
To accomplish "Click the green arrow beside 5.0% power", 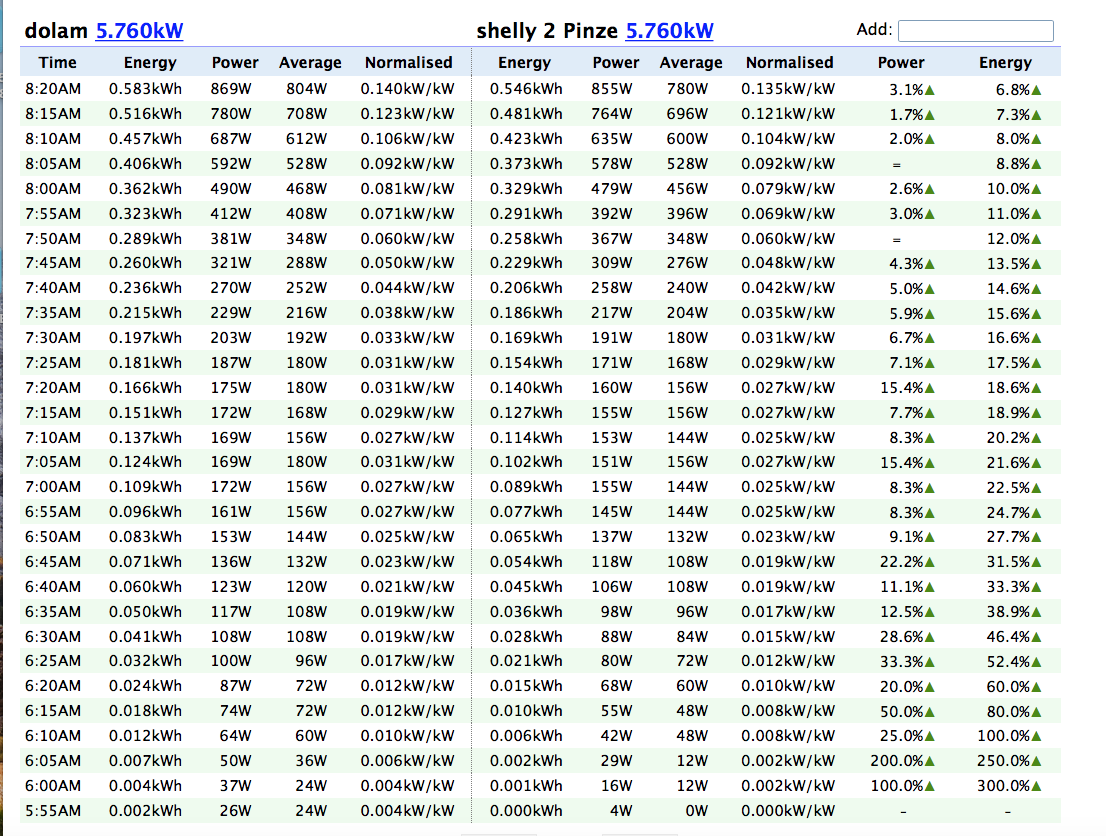I will point(930,289).
